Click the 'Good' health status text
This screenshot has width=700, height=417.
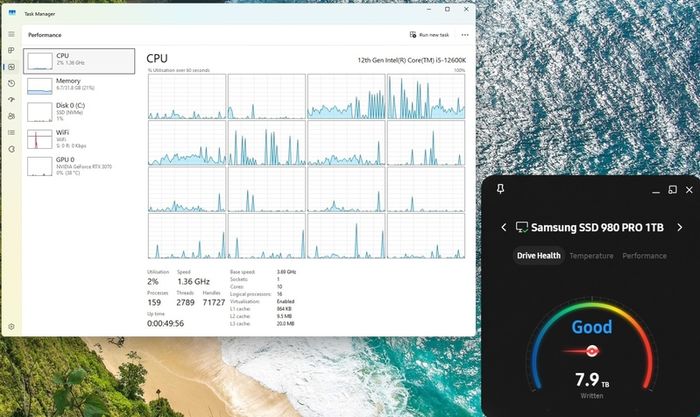(592, 327)
